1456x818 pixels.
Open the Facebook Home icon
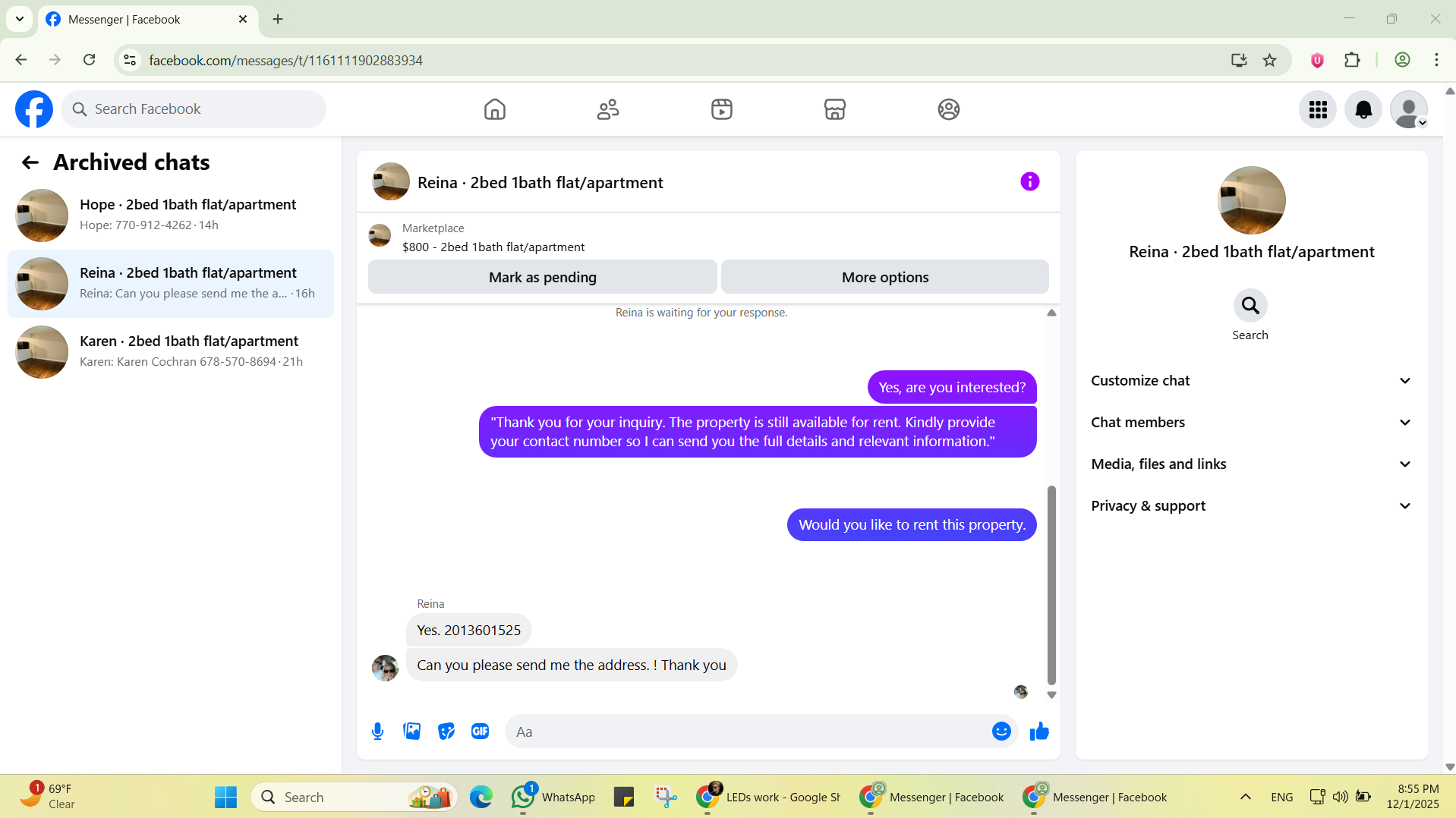[x=494, y=109]
